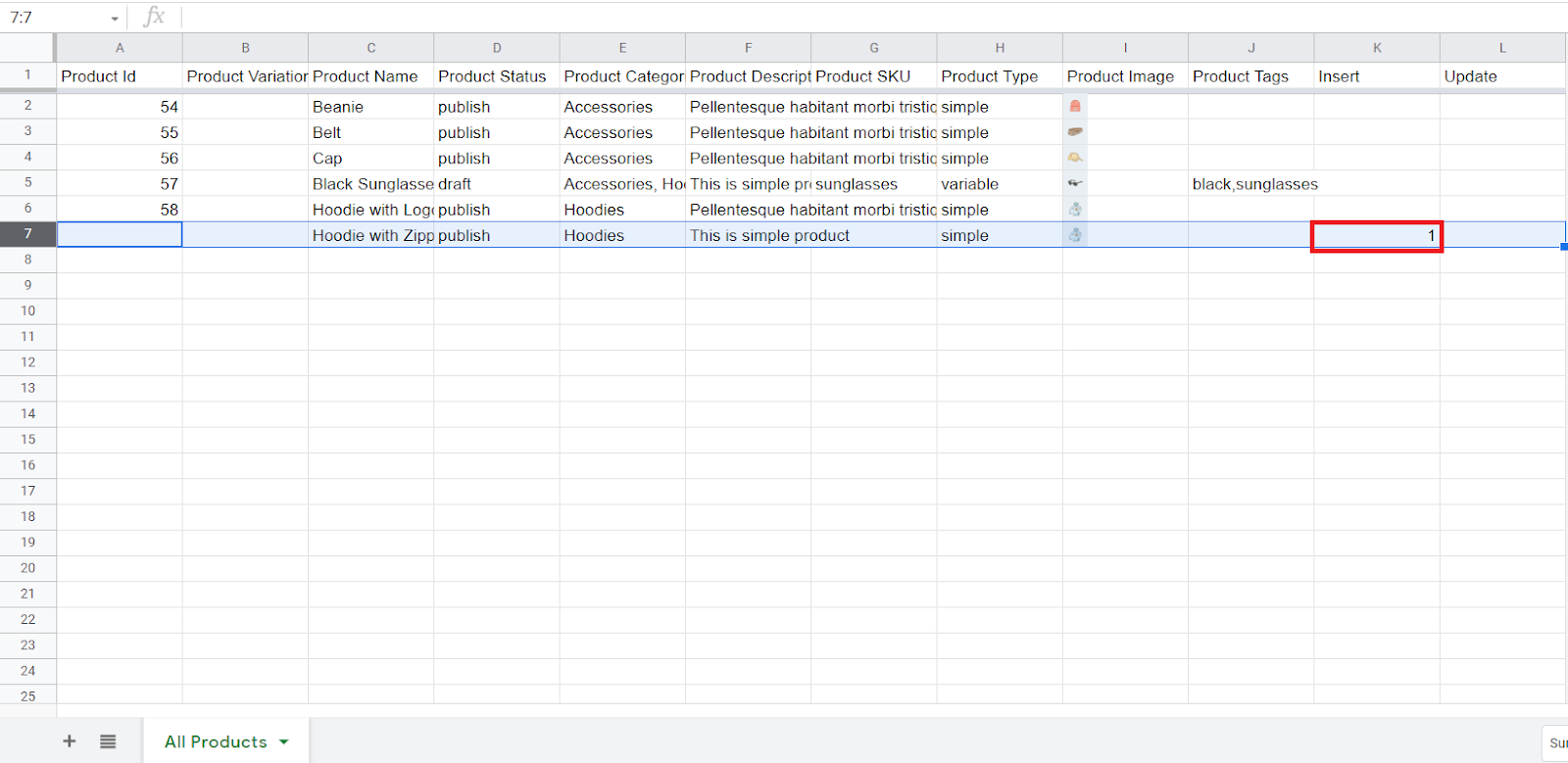Image resolution: width=1568 pixels, height=763 pixels.
Task: Click the Product Tags header cell
Action: [x=1251, y=76]
